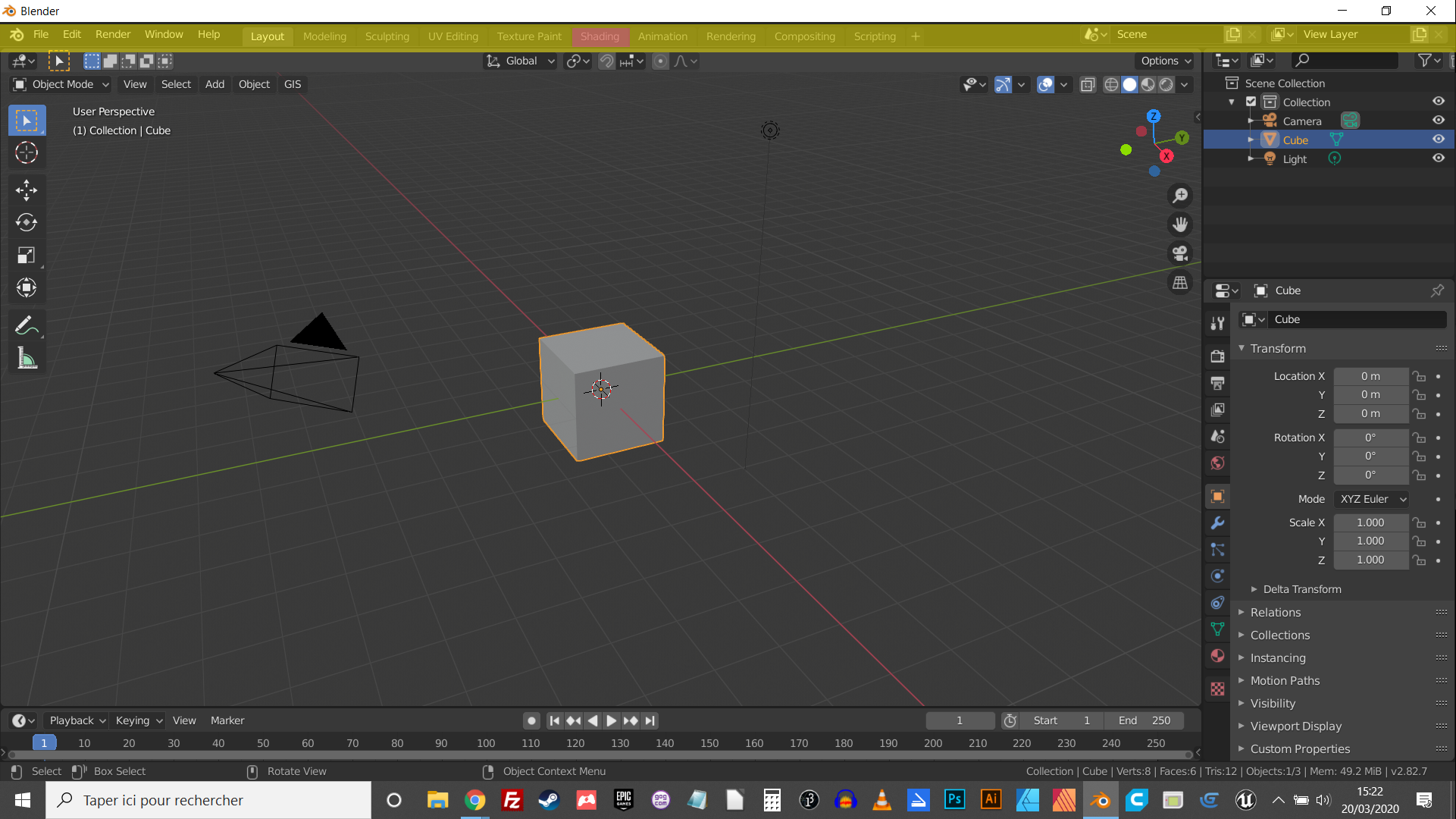Select the Rotate tool

[x=27, y=223]
